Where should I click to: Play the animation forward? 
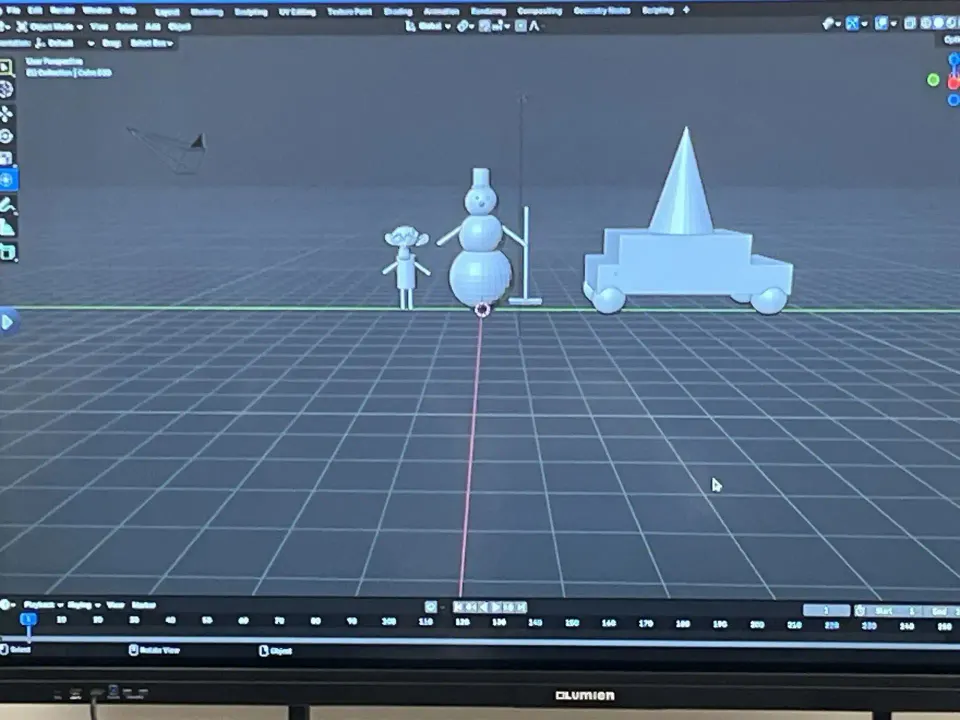coord(495,607)
